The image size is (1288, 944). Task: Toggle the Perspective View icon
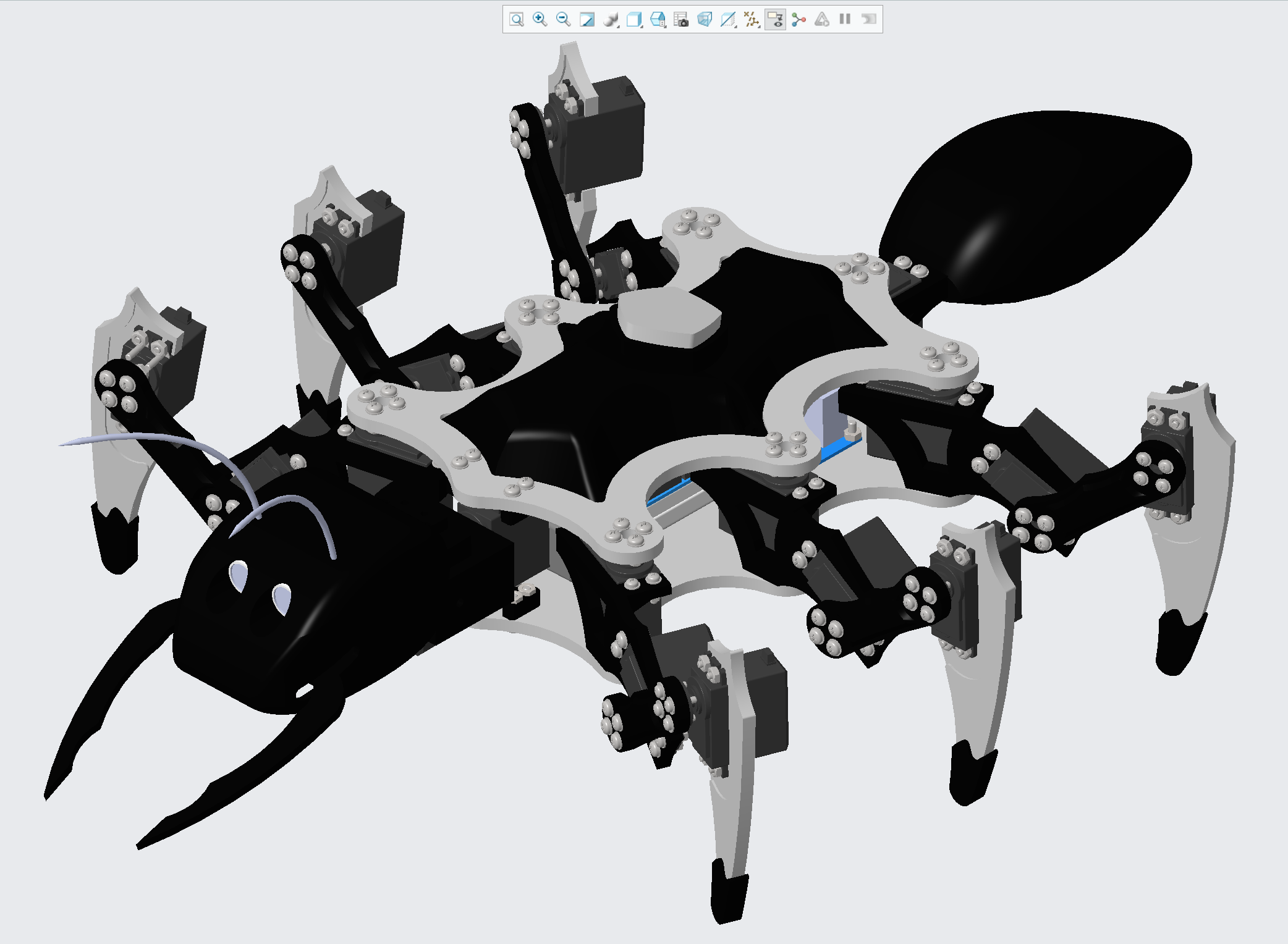point(705,19)
